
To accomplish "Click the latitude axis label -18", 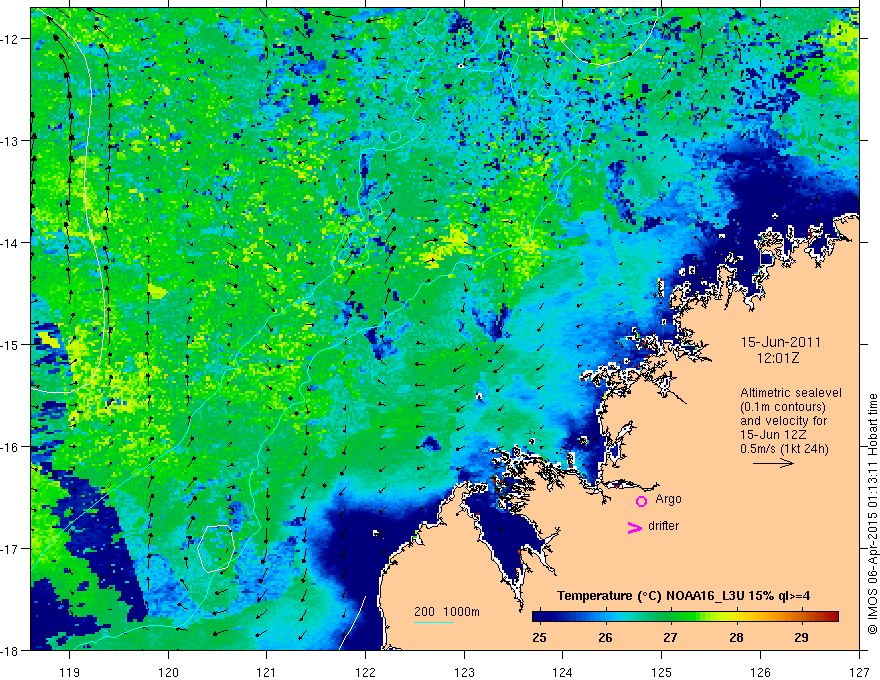I will (x=10, y=650).
